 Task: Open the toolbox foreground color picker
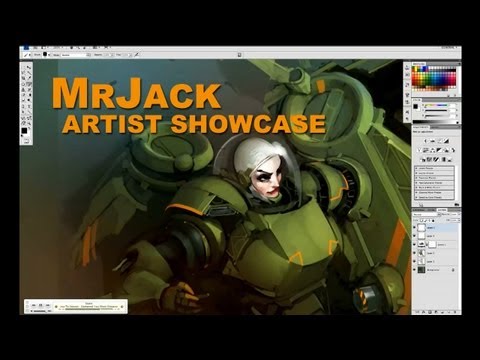[24, 130]
